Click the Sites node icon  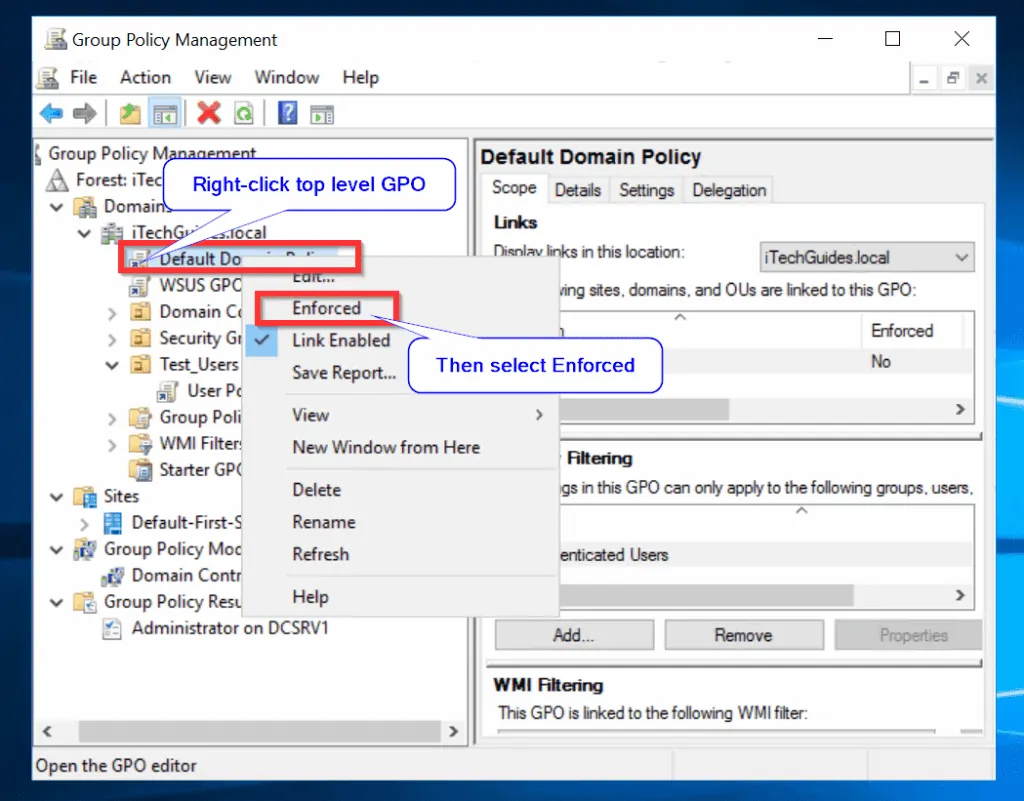(x=85, y=496)
